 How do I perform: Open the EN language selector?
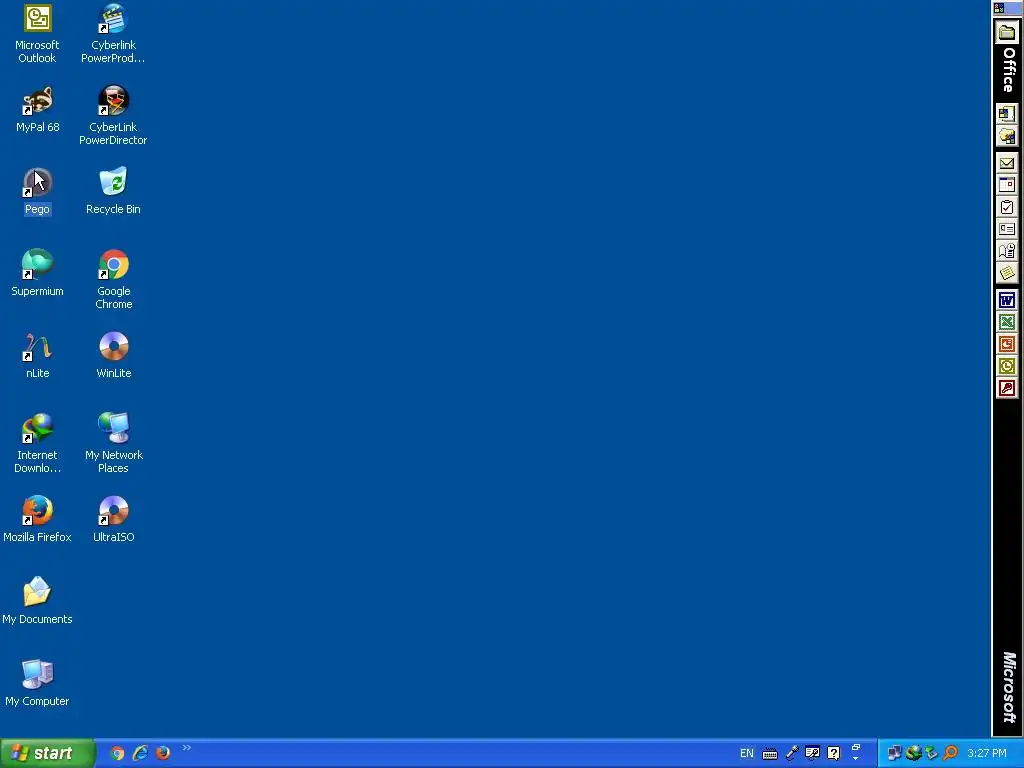[746, 753]
